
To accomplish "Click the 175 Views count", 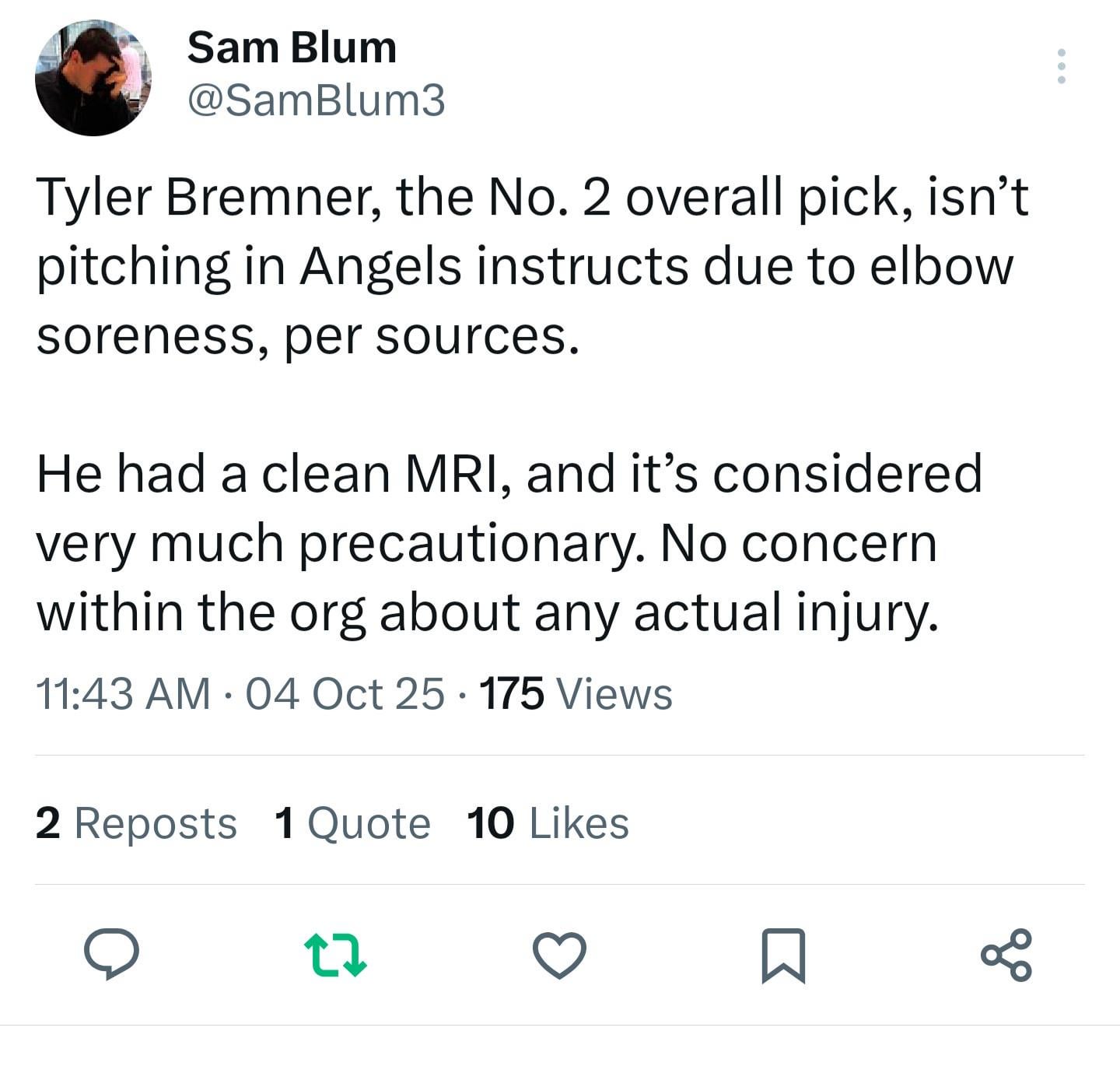I will point(576,693).
